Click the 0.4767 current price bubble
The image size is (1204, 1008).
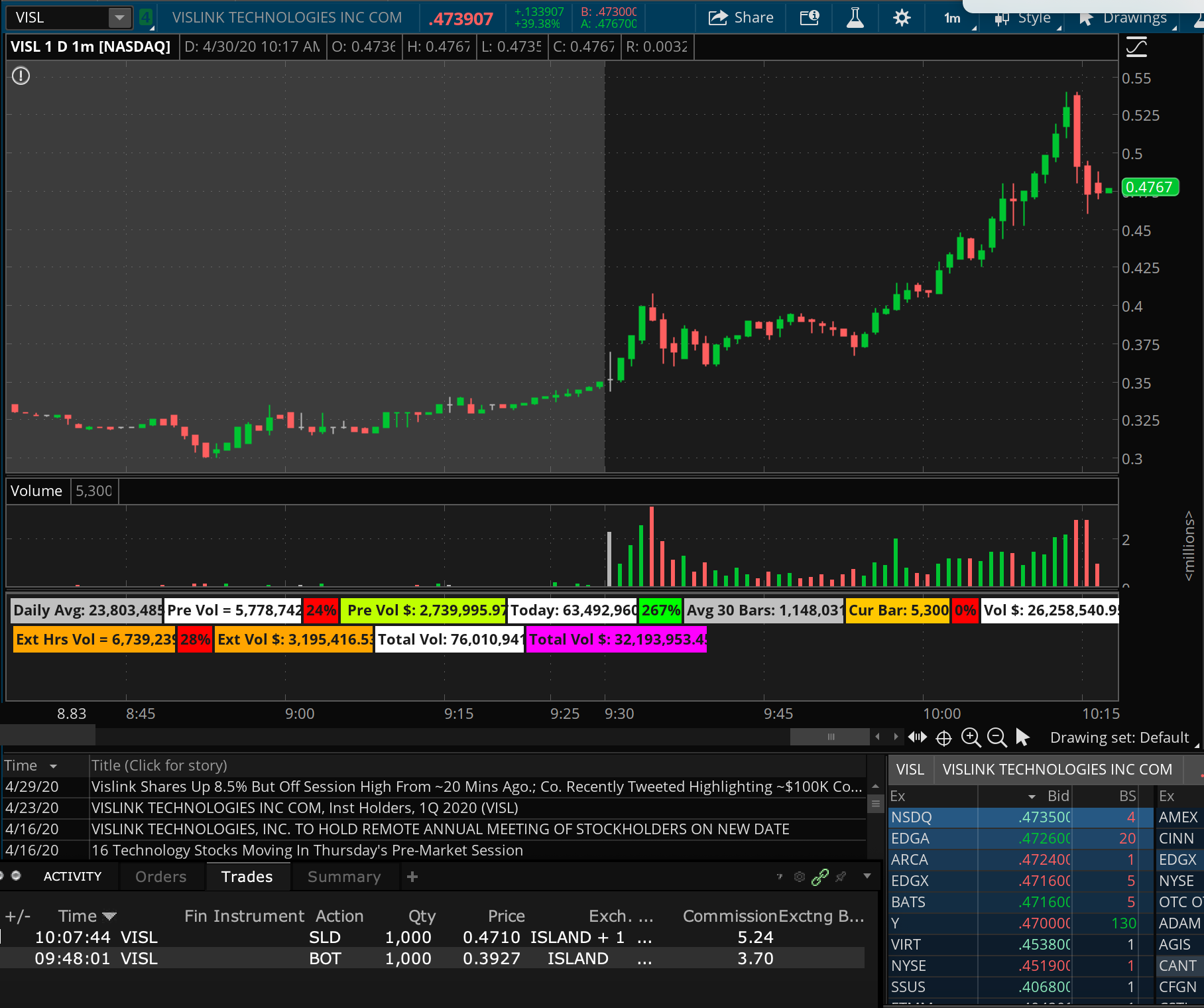pyautogui.click(x=1150, y=187)
